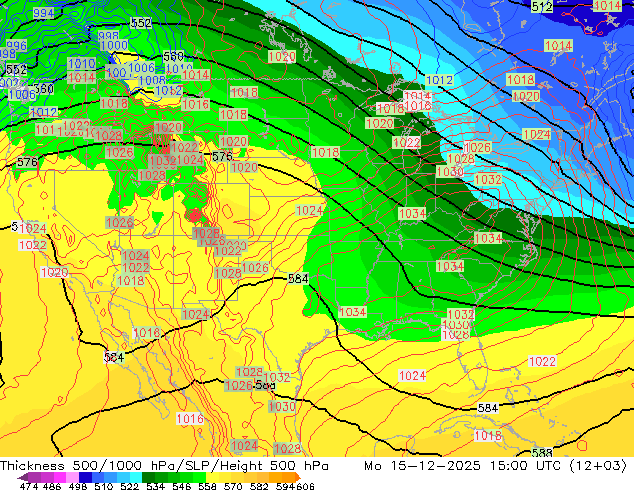Click the 1012 blue isobar label near Great Lakes
The height and width of the screenshot is (490, 634).
tap(439, 80)
